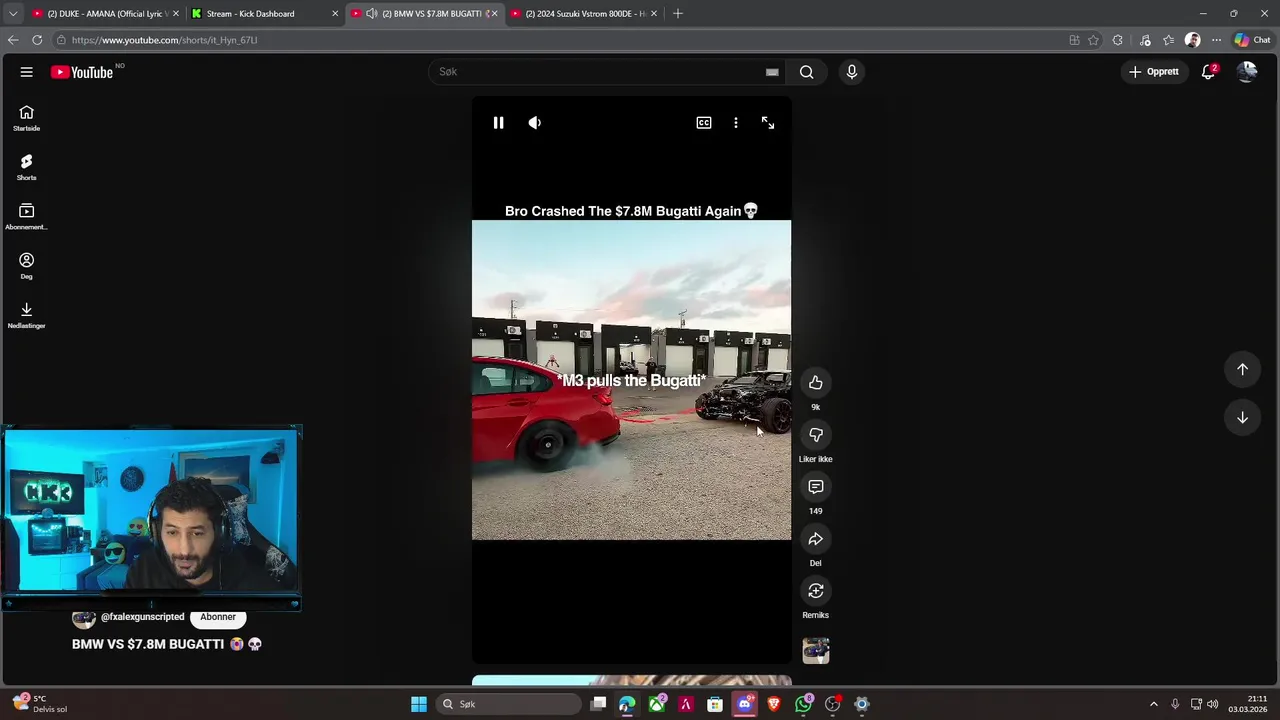Open the Deg page in sidebar
This screenshot has width=1280, height=720.
[x=27, y=265]
